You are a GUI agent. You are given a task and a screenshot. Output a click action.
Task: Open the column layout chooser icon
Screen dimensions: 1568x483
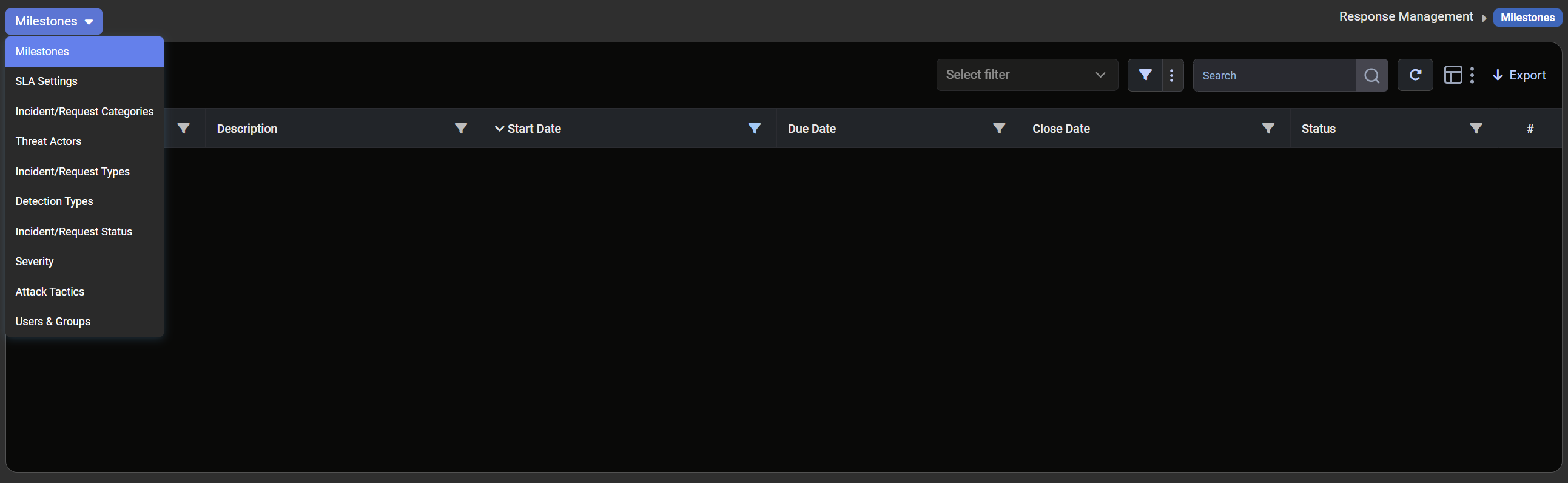tap(1453, 75)
